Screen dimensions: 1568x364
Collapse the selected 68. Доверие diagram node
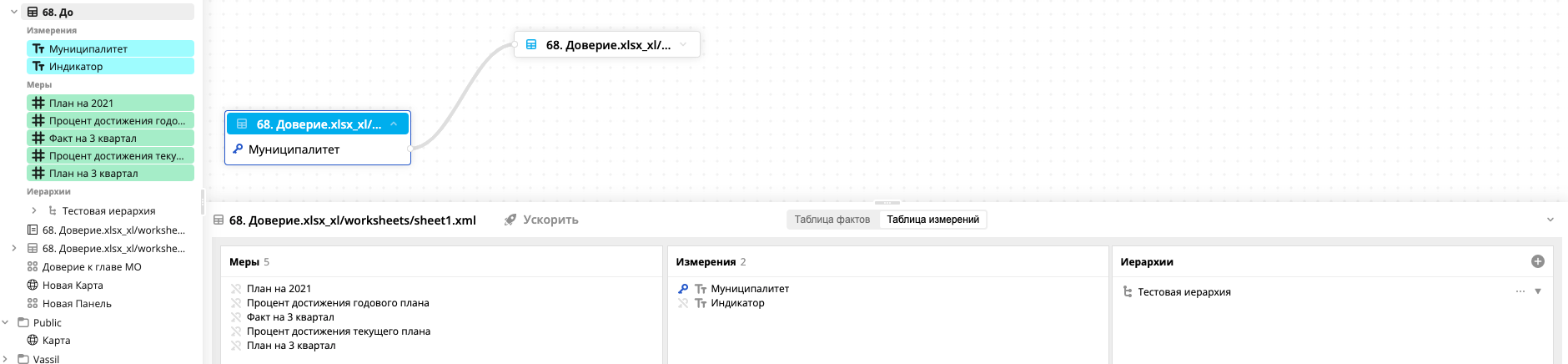[x=394, y=124]
